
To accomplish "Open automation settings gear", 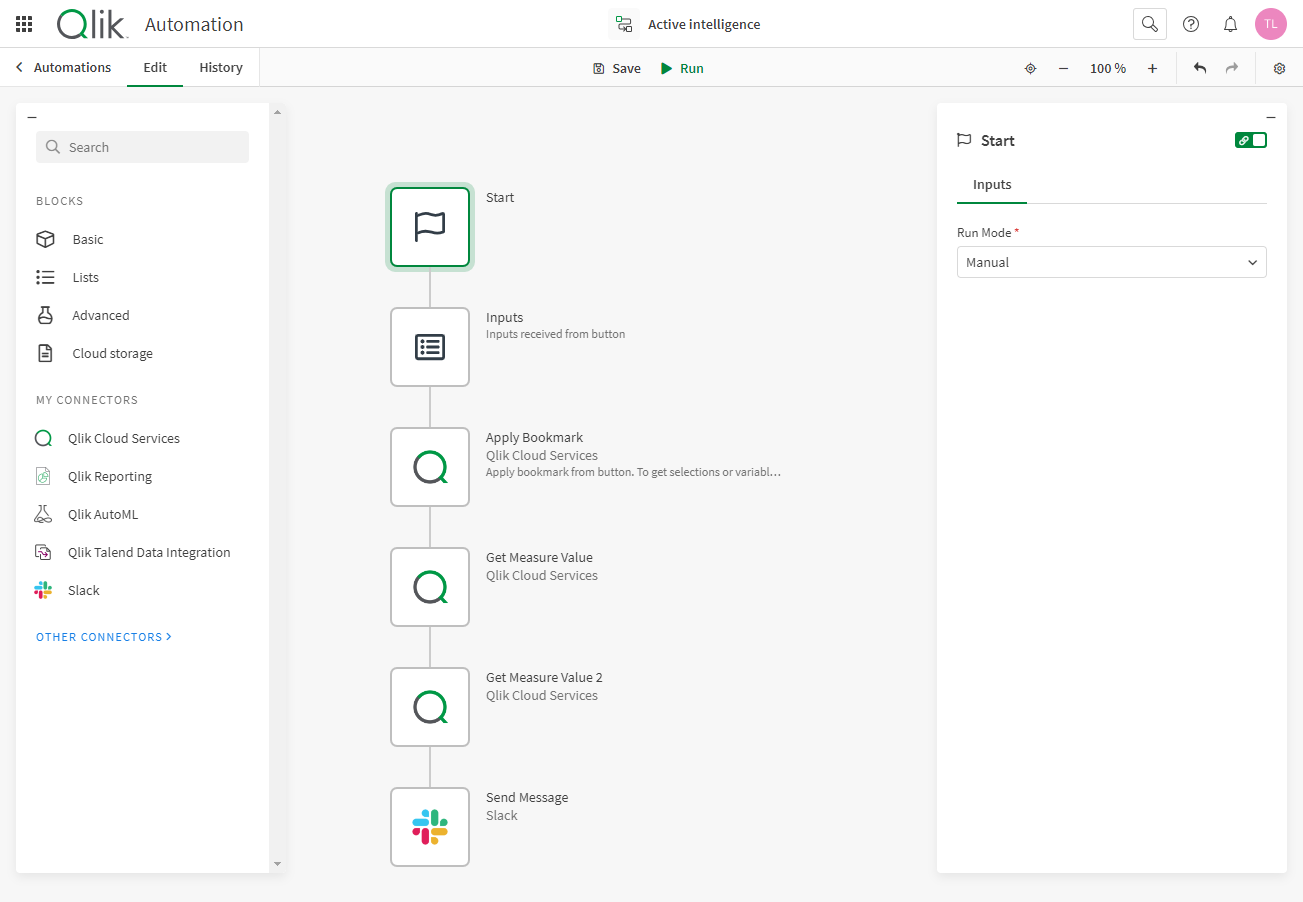I will 1279,68.
